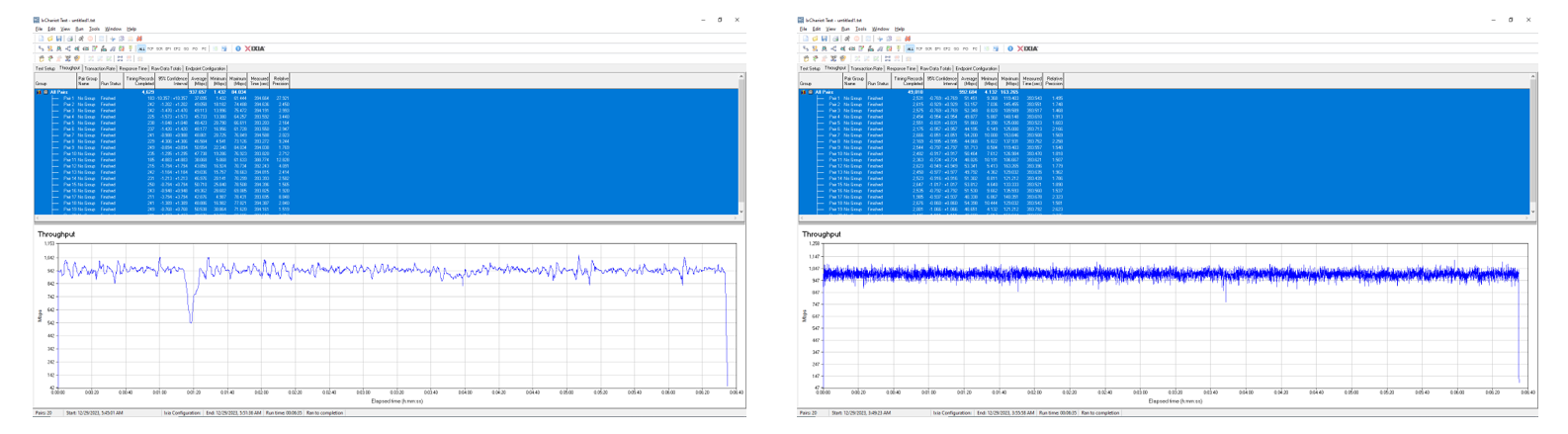Click Open folder icon in left window

point(50,39)
